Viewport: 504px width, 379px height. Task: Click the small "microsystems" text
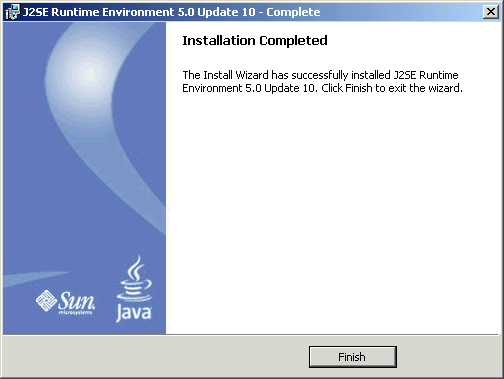click(x=75, y=313)
